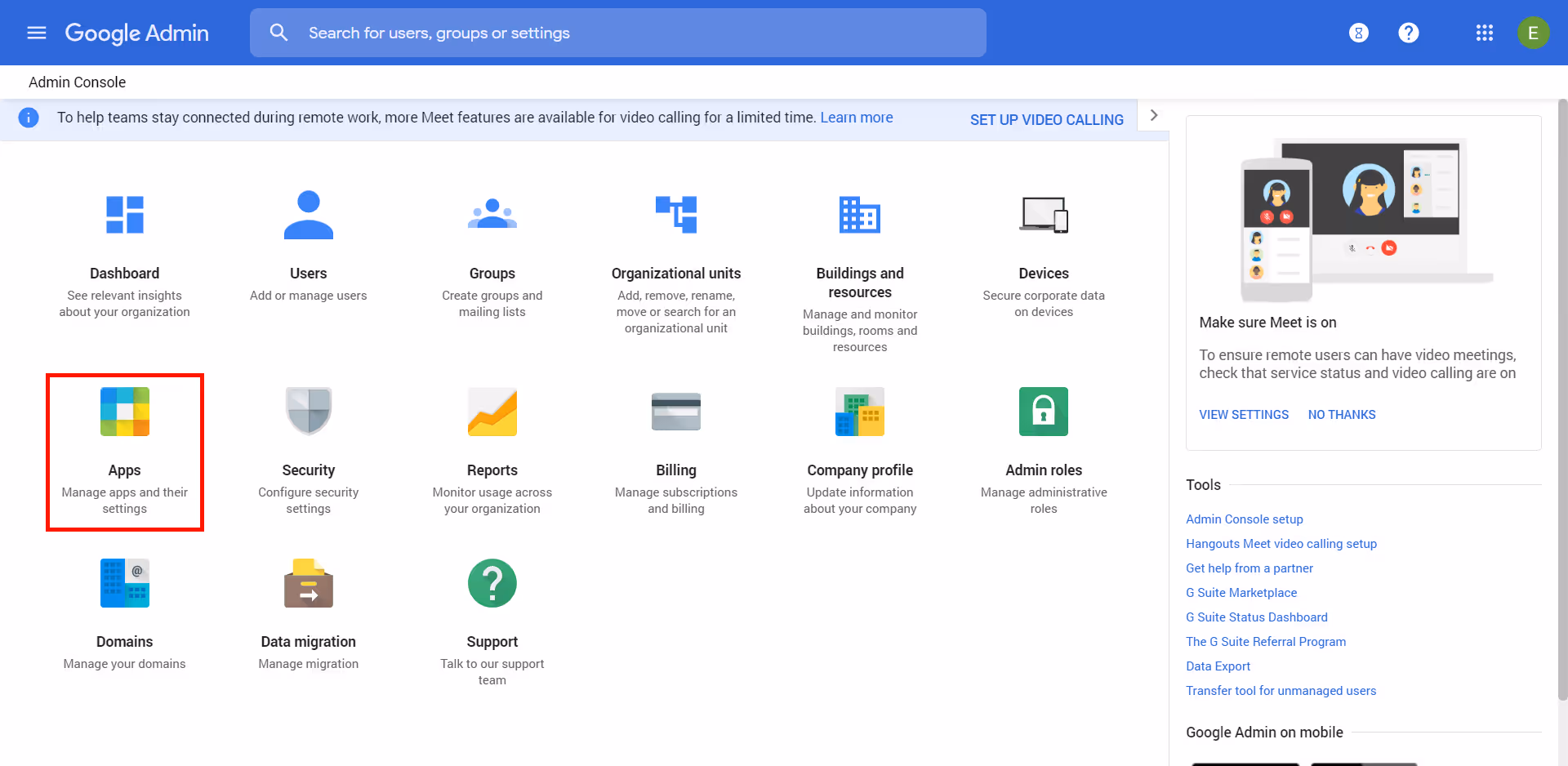Click the 'Create groups and mailing lists' text
1568x766 pixels.
click(x=492, y=304)
